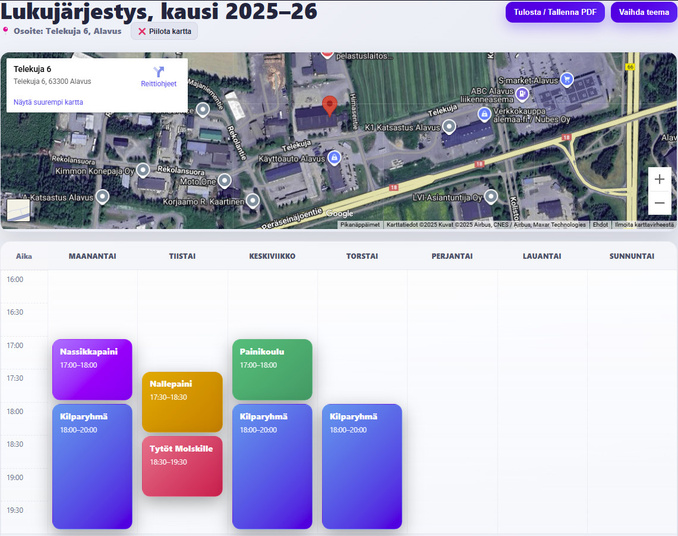Click Korjaamo R. Kaartinen marker

tap(253, 201)
